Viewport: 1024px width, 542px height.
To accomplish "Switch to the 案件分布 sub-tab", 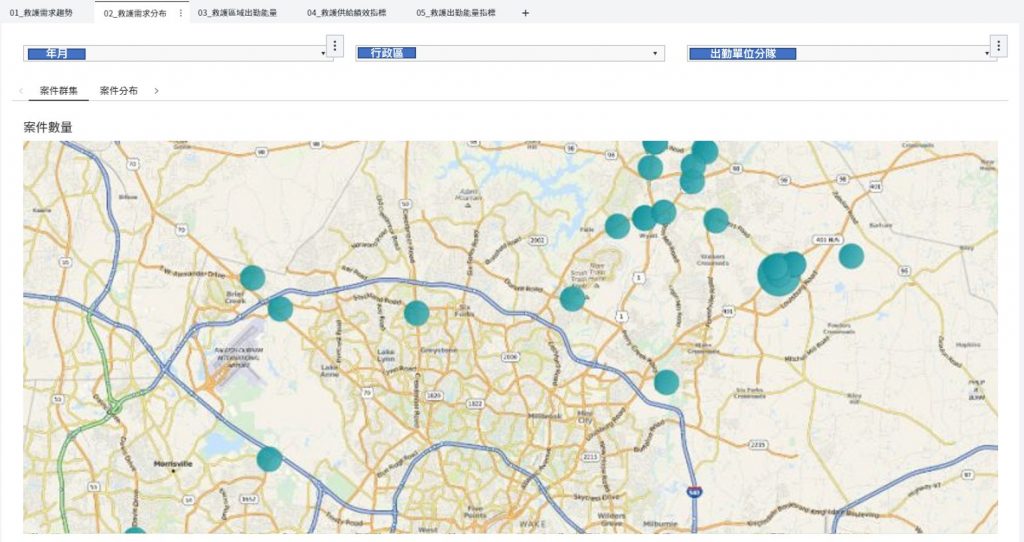I will tap(119, 91).
